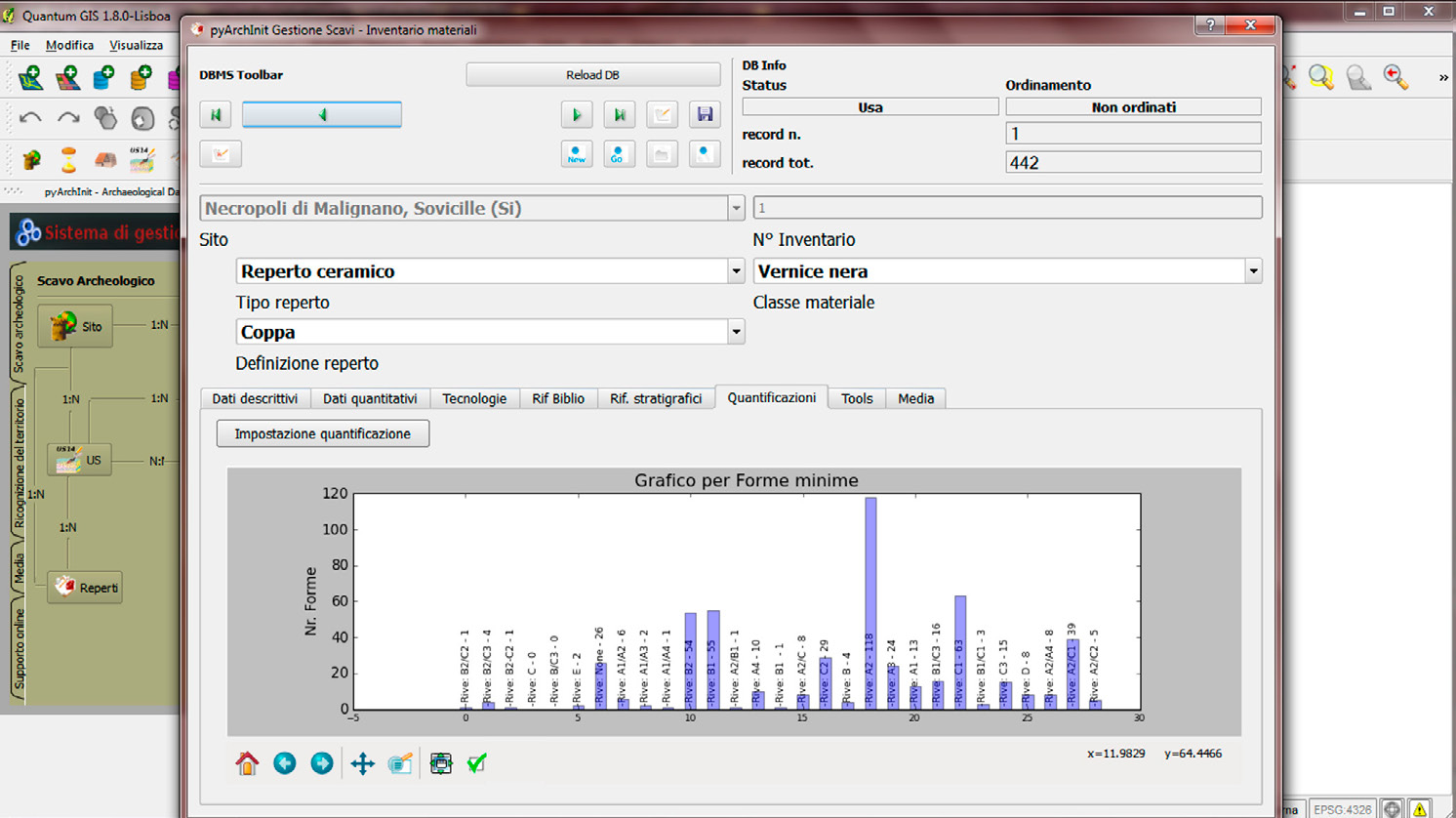Click the record tot. field showing 442

click(1133, 163)
